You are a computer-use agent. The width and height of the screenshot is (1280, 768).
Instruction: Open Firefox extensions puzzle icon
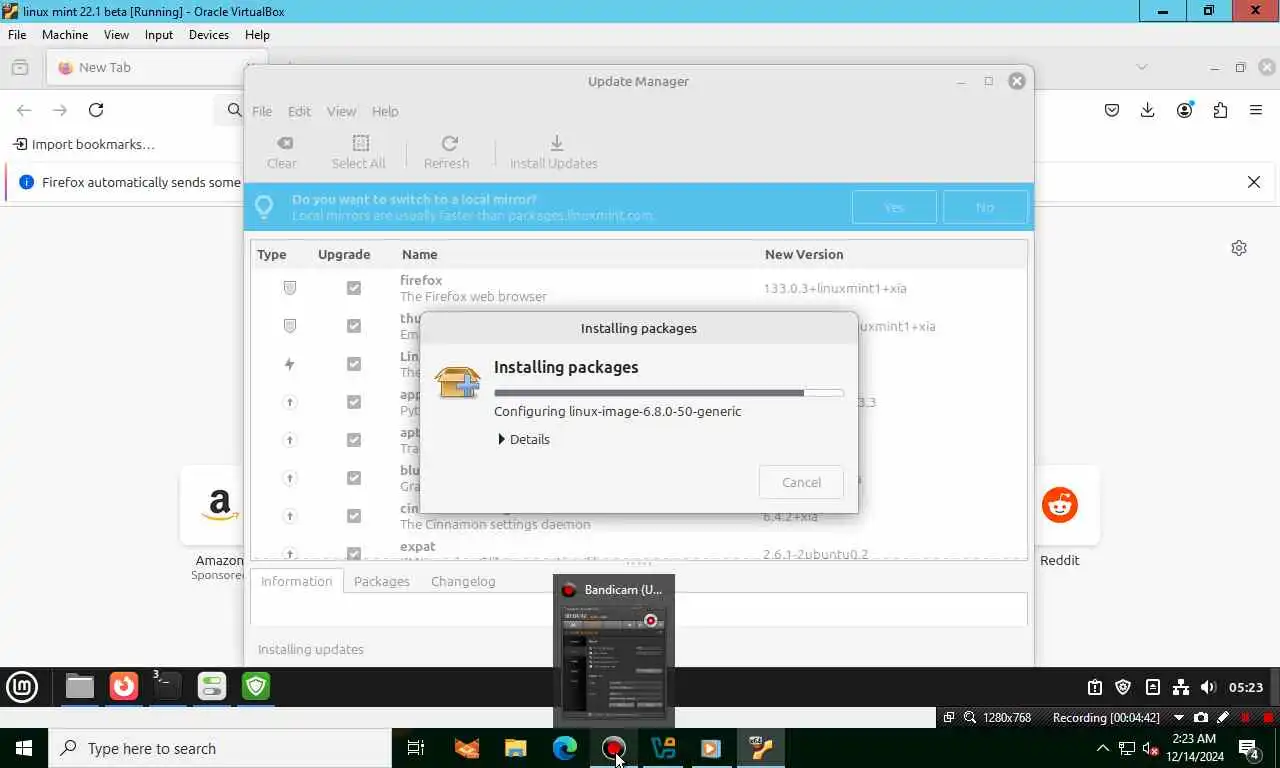[x=1220, y=110]
